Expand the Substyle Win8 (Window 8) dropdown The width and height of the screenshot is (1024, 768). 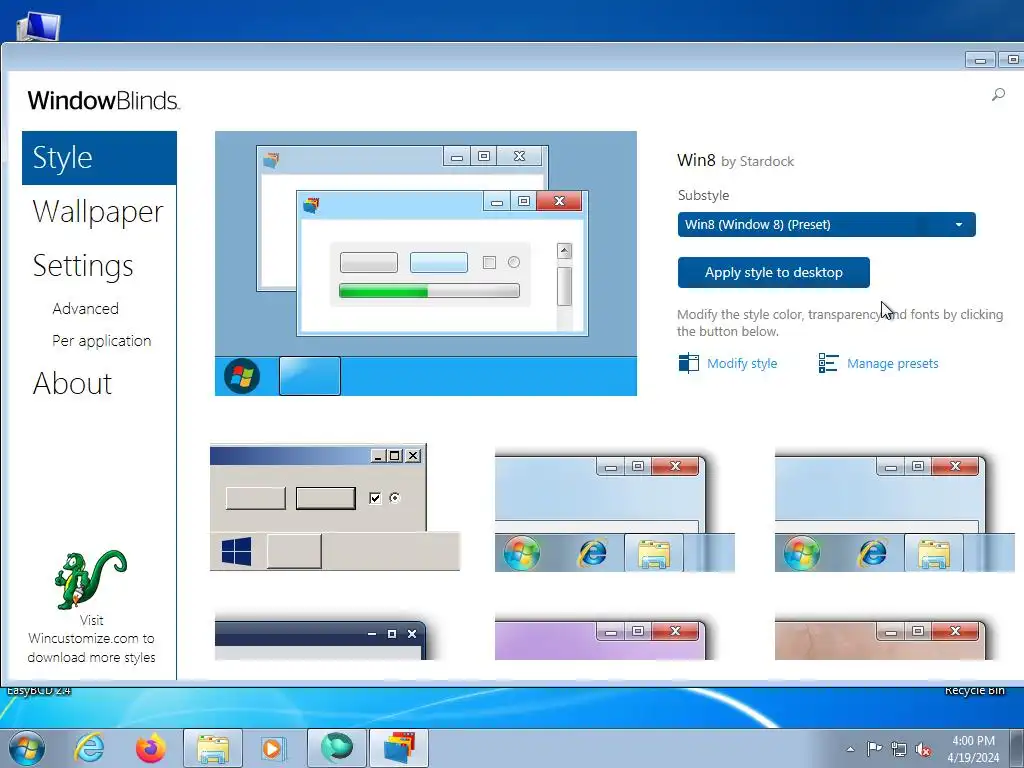tap(827, 225)
